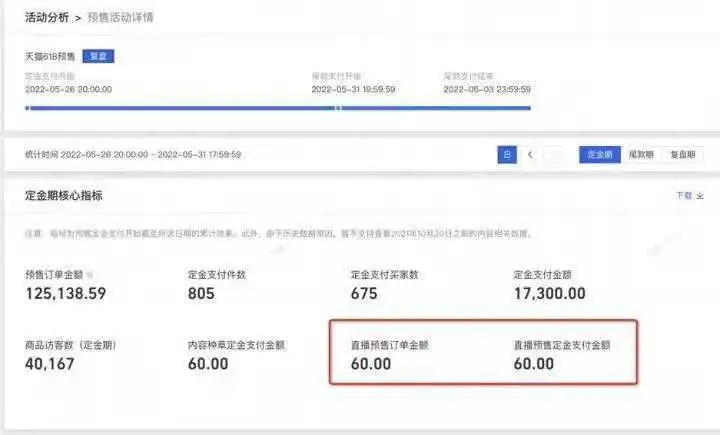Click the faded next-period arrow button
This screenshot has height=435, width=720.
pyautogui.click(x=553, y=155)
